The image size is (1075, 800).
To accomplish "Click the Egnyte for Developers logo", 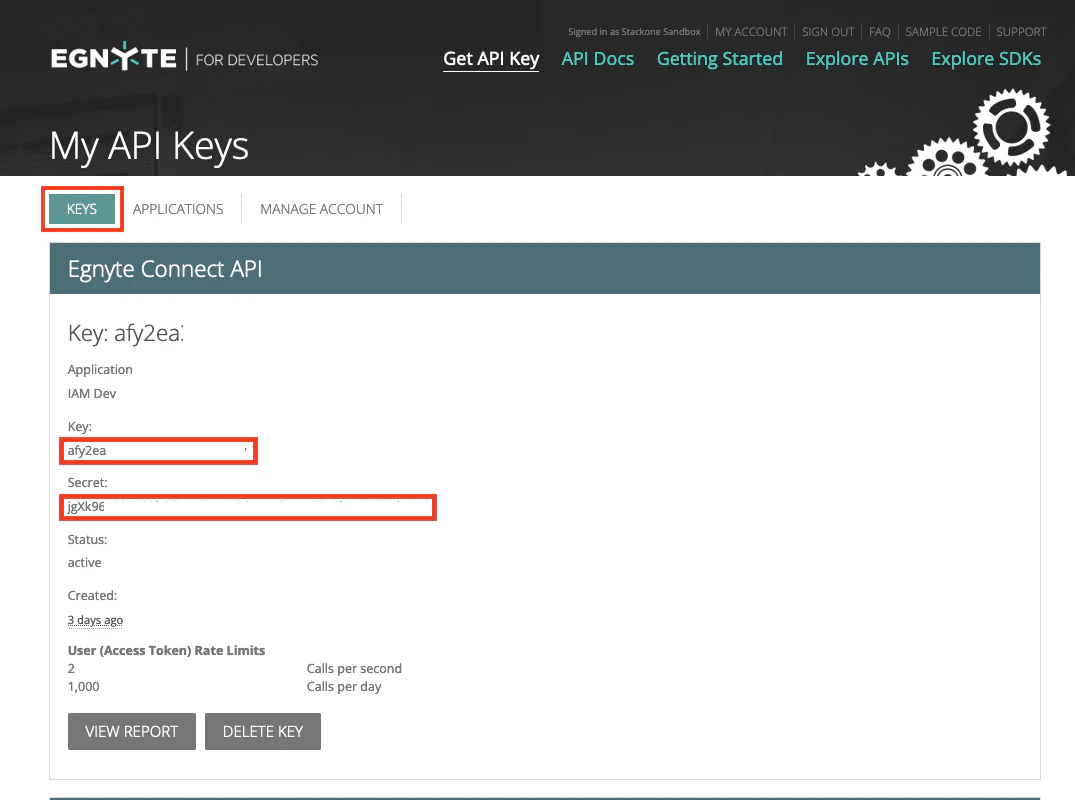I will (x=184, y=58).
